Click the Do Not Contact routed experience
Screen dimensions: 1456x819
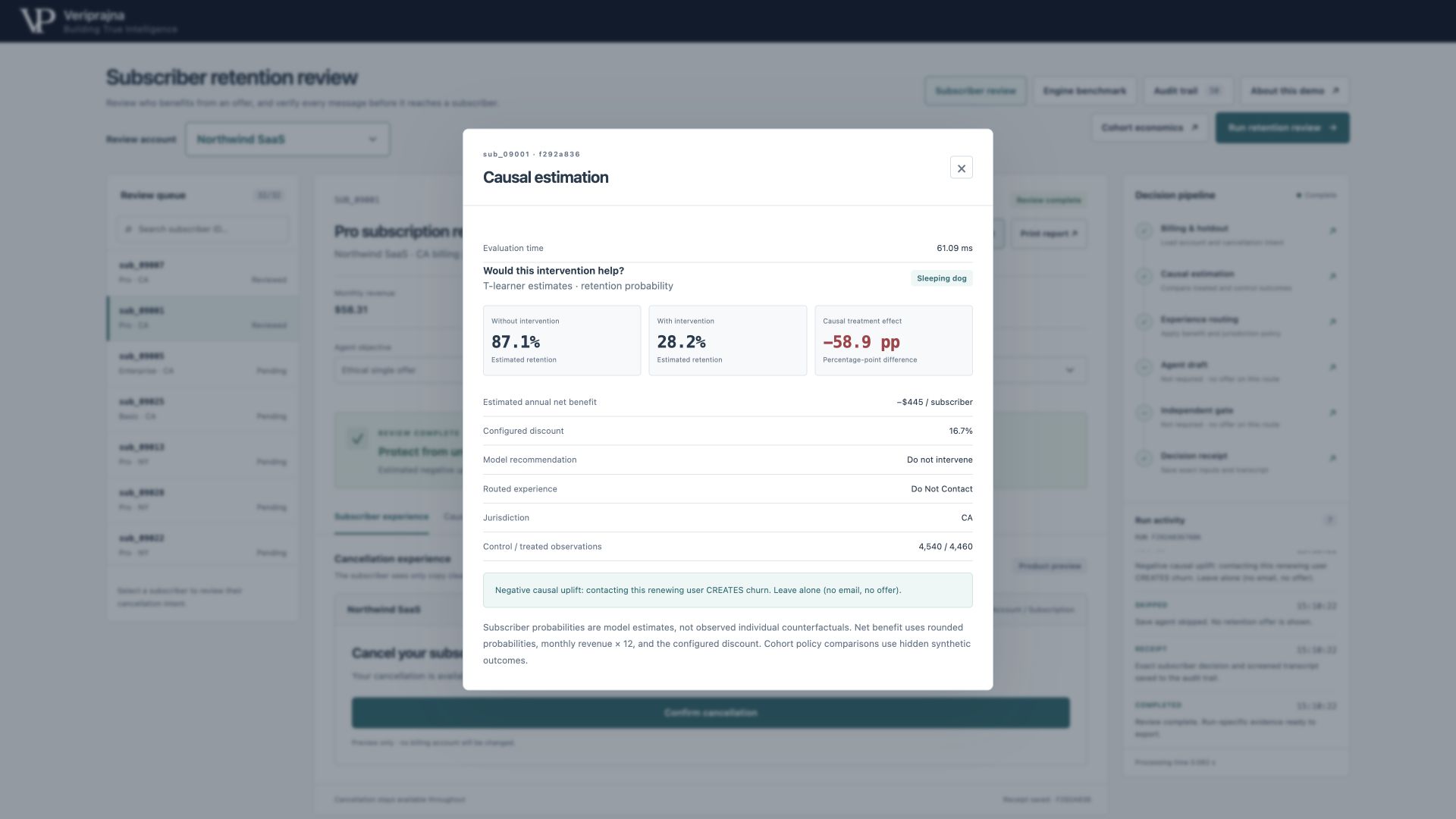point(941,489)
